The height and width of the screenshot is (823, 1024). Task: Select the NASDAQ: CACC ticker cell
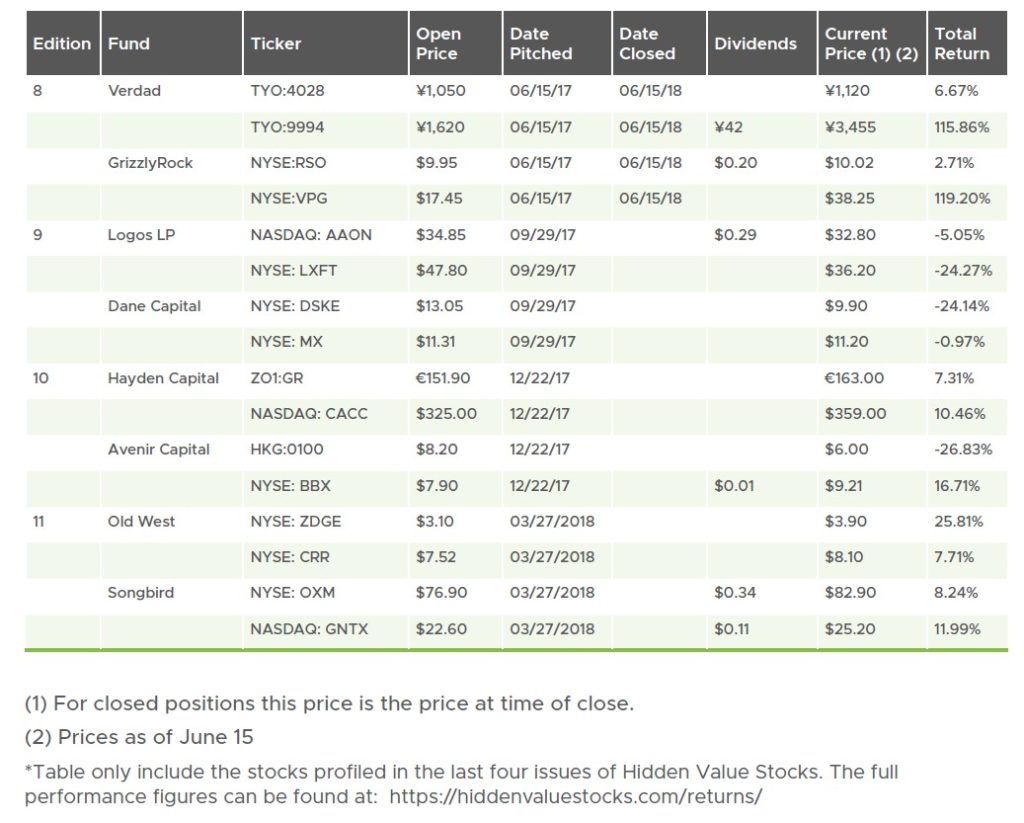tap(310, 414)
